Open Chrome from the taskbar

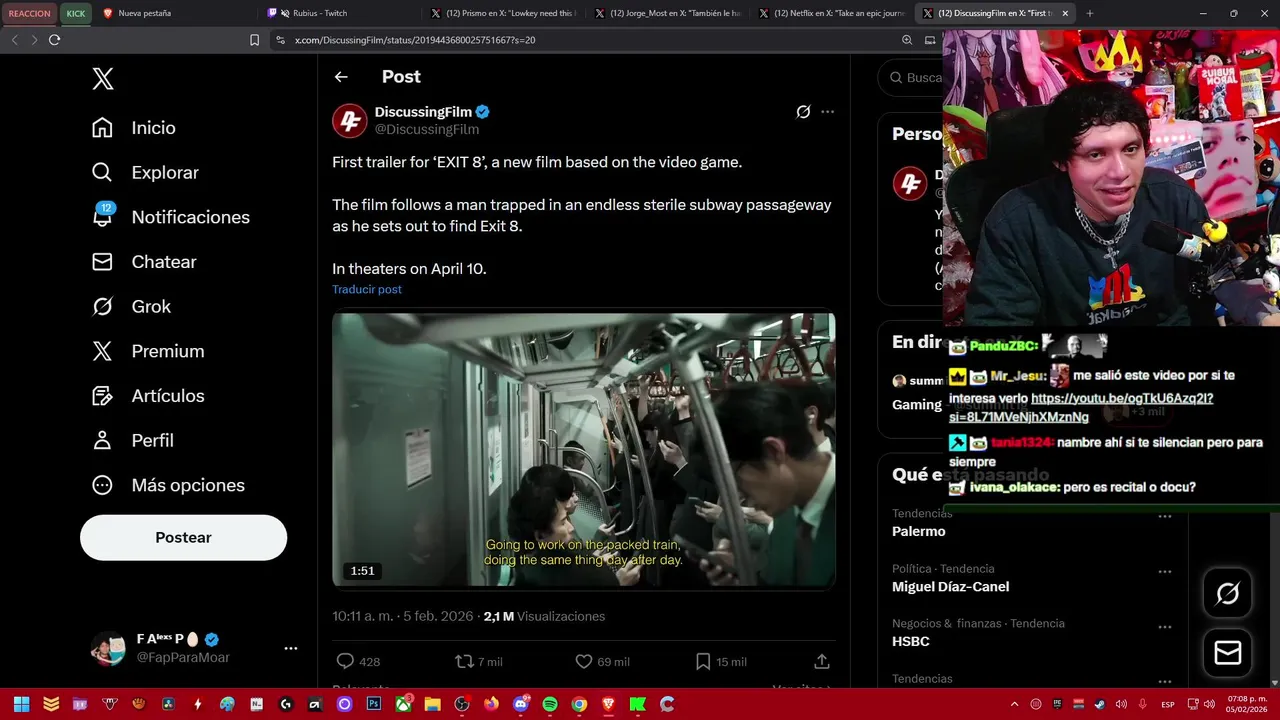point(579,704)
